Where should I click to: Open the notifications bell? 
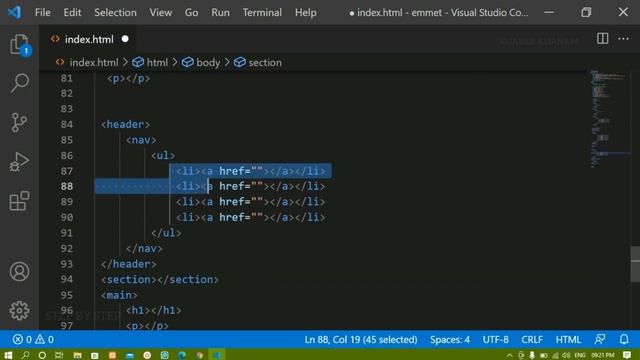click(624, 340)
